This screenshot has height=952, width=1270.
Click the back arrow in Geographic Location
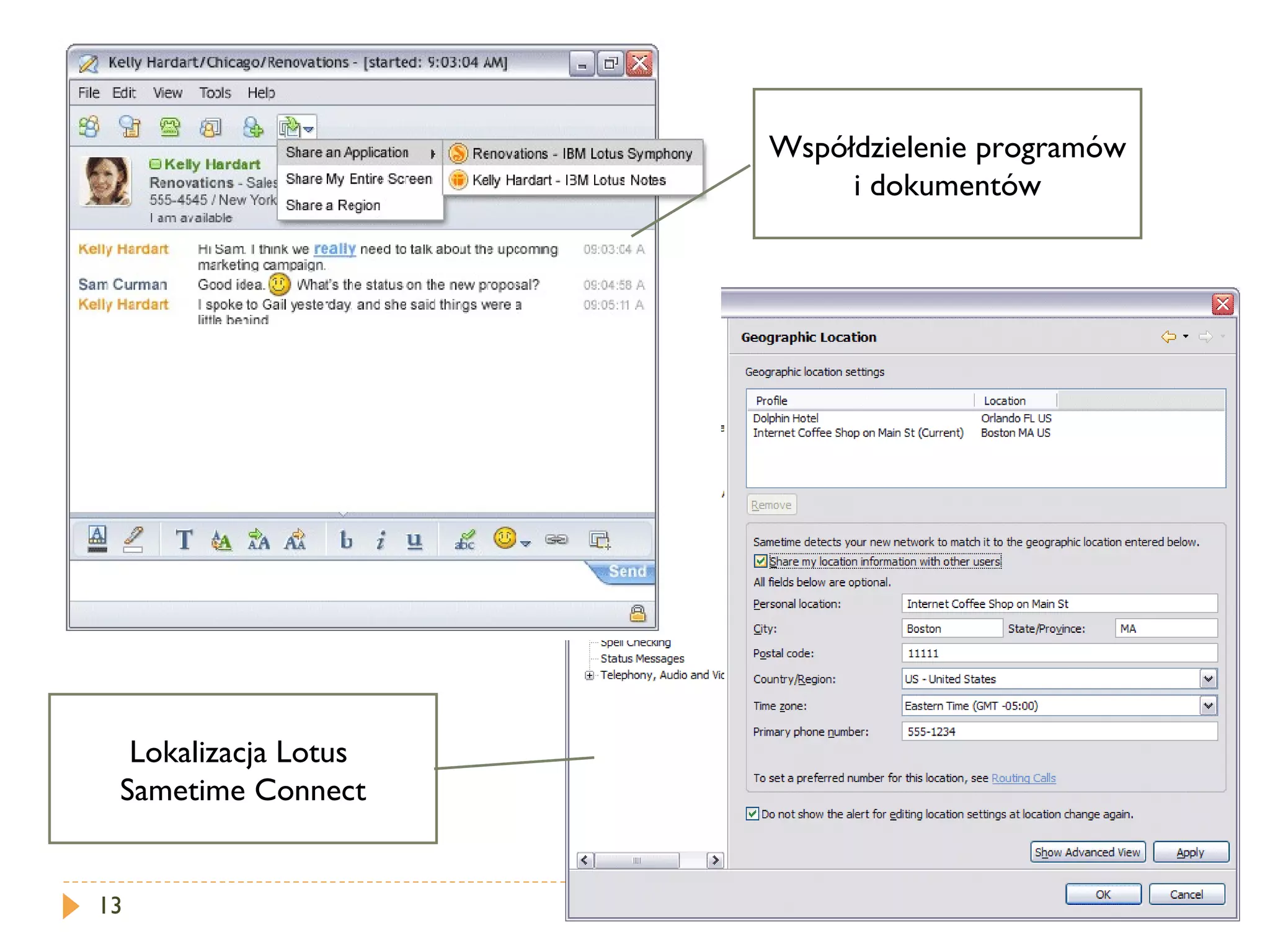coord(1168,337)
